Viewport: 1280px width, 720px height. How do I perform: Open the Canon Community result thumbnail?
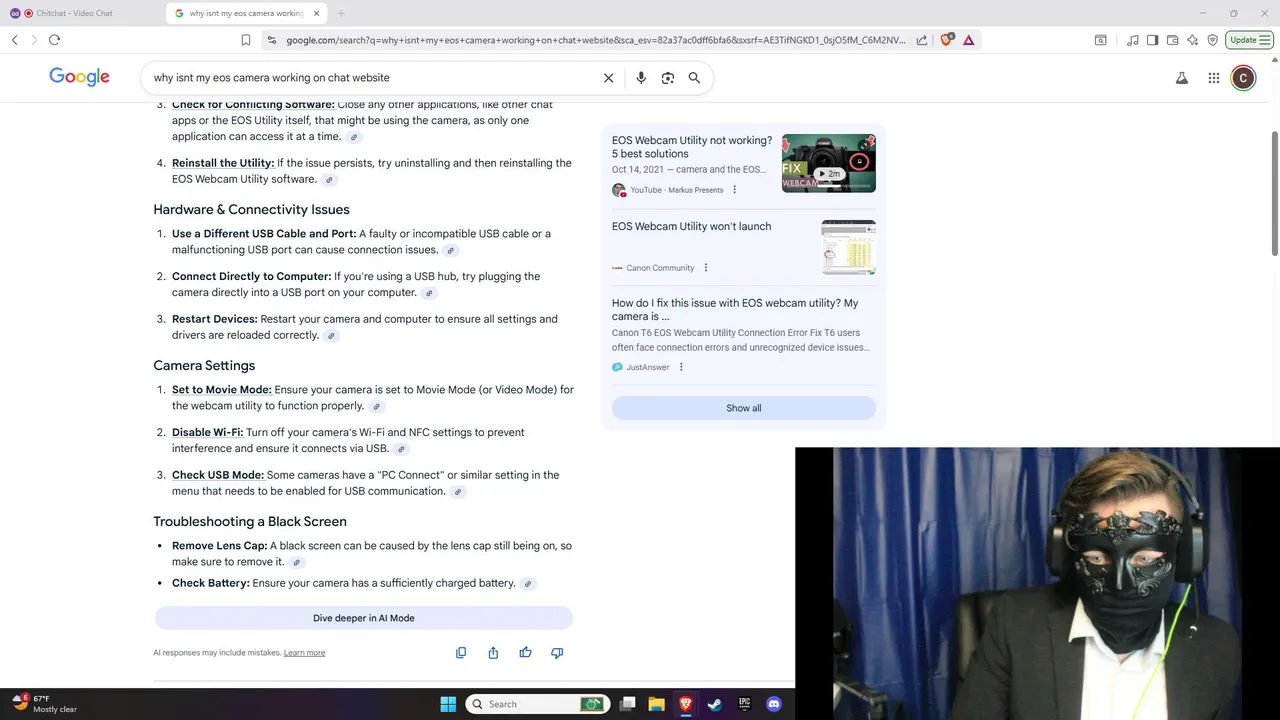(x=849, y=247)
